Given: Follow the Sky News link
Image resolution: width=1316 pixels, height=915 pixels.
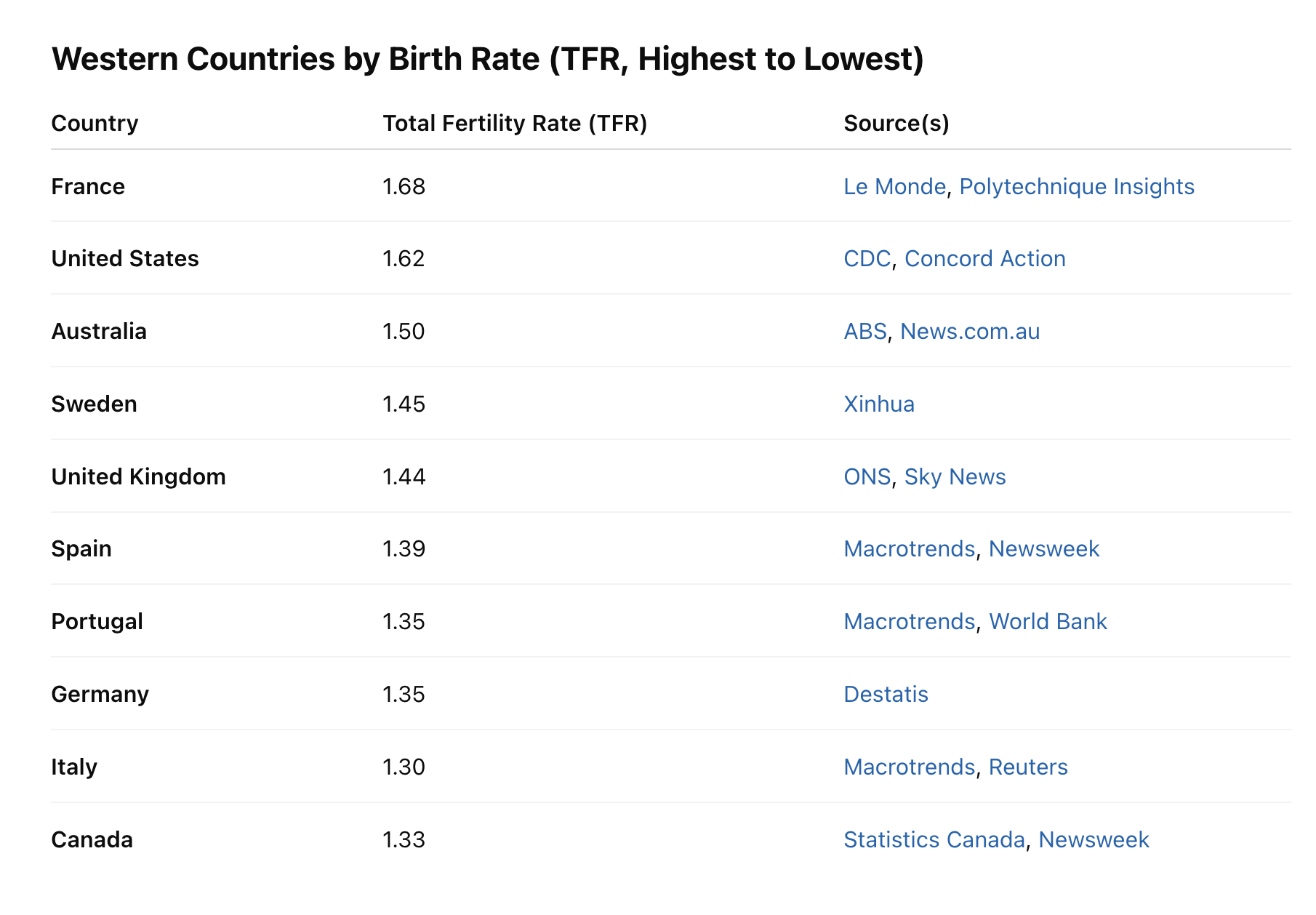Looking at the screenshot, I should pyautogui.click(x=955, y=477).
